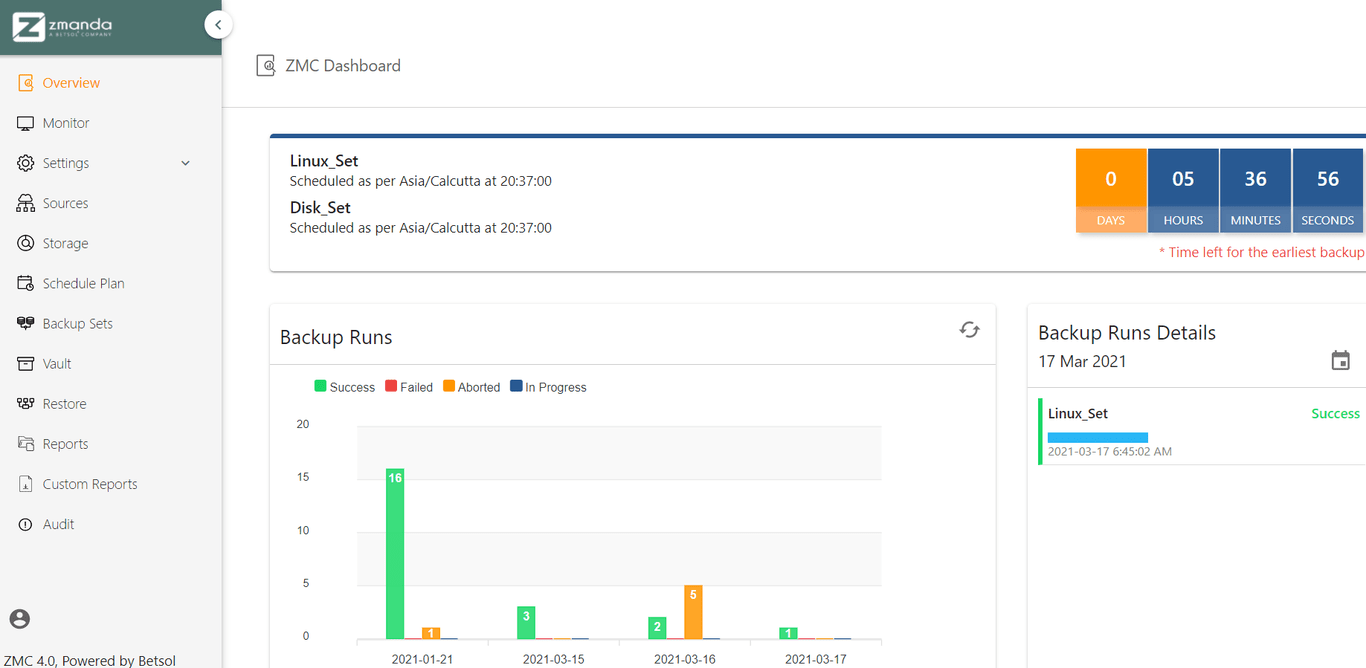Click the Zmanda logo
Screen dimensions: 1366x668
coord(62,27)
